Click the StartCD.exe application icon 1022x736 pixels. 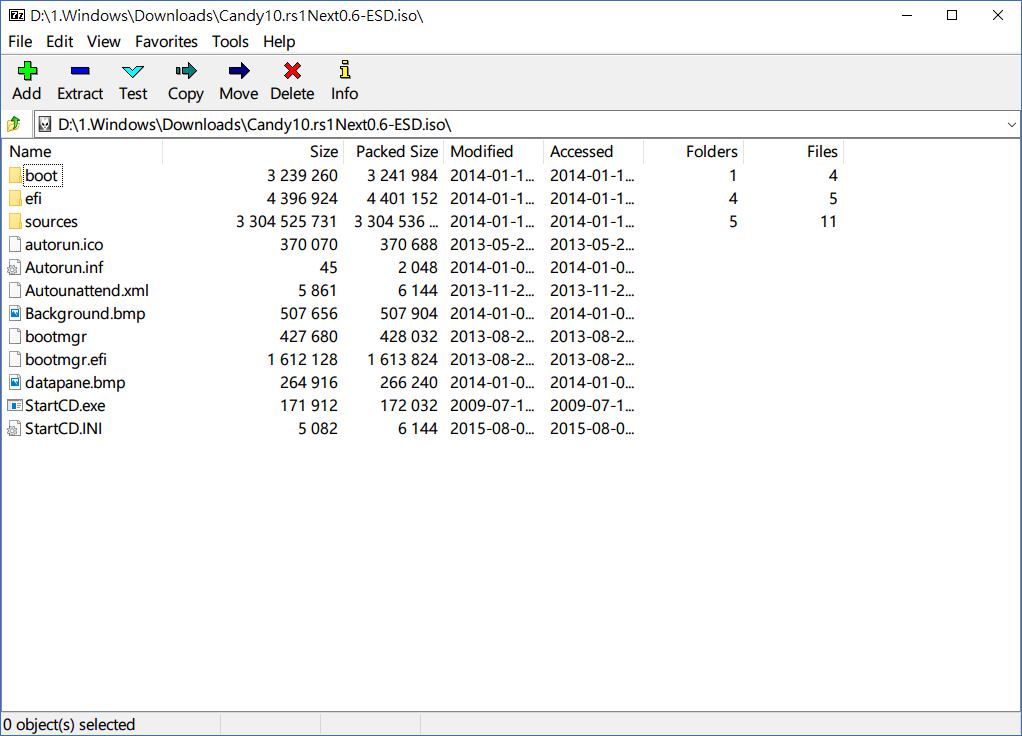(14, 405)
